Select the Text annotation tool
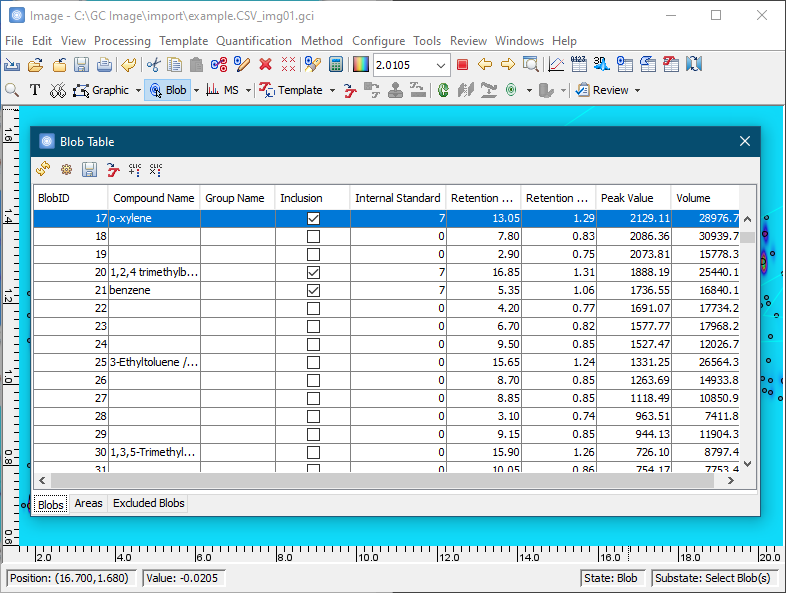Image resolution: width=786 pixels, height=593 pixels. pyautogui.click(x=35, y=90)
